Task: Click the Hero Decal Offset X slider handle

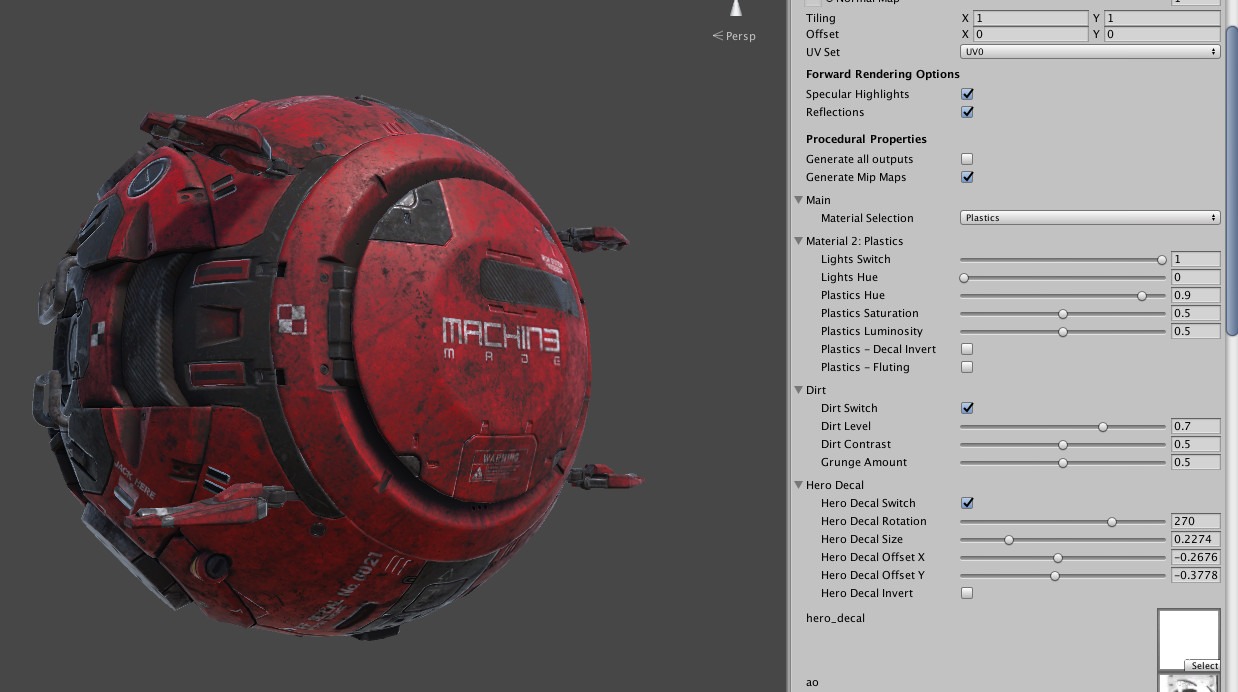Action: tap(1058, 558)
